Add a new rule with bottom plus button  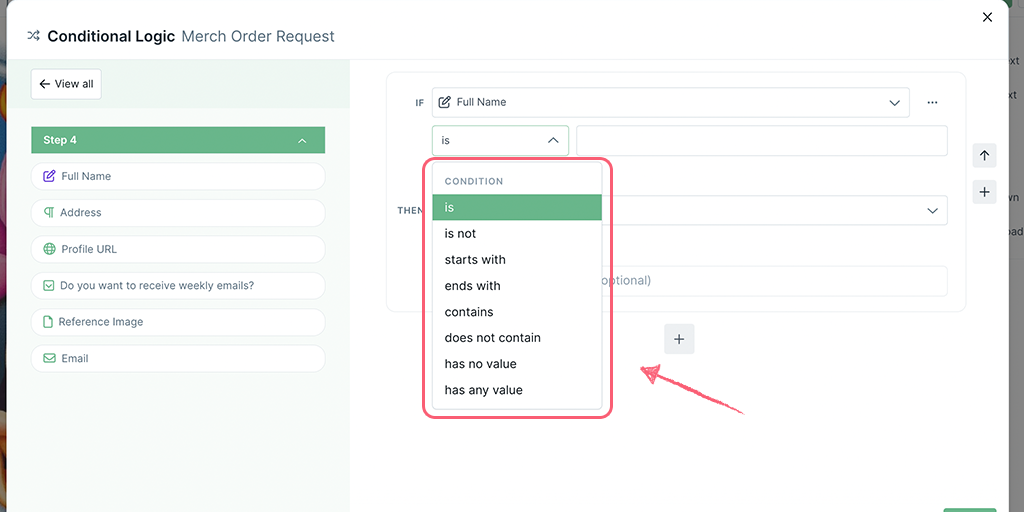(x=679, y=340)
